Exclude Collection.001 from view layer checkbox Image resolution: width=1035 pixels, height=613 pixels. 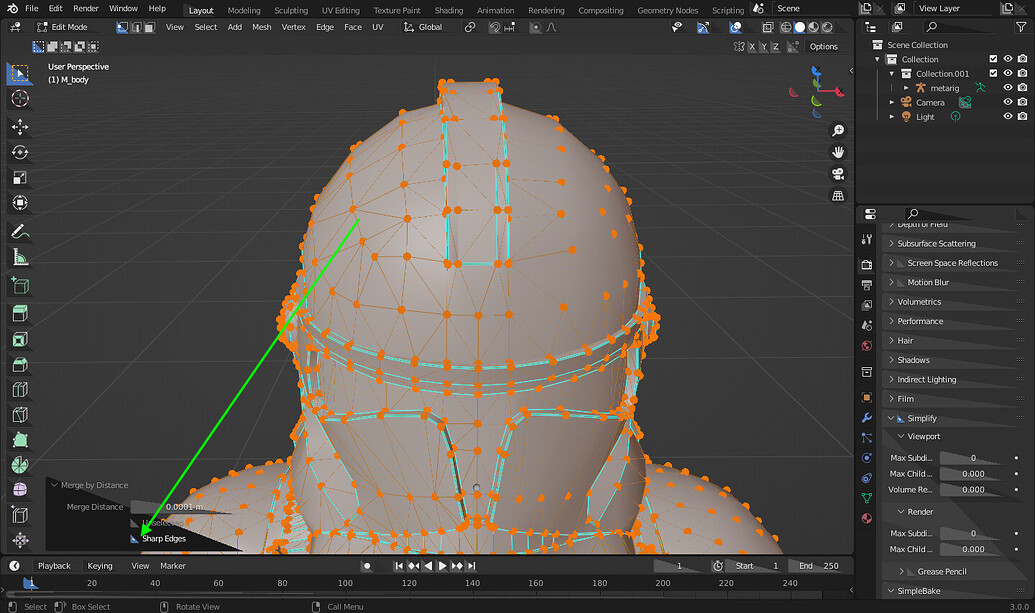993,73
